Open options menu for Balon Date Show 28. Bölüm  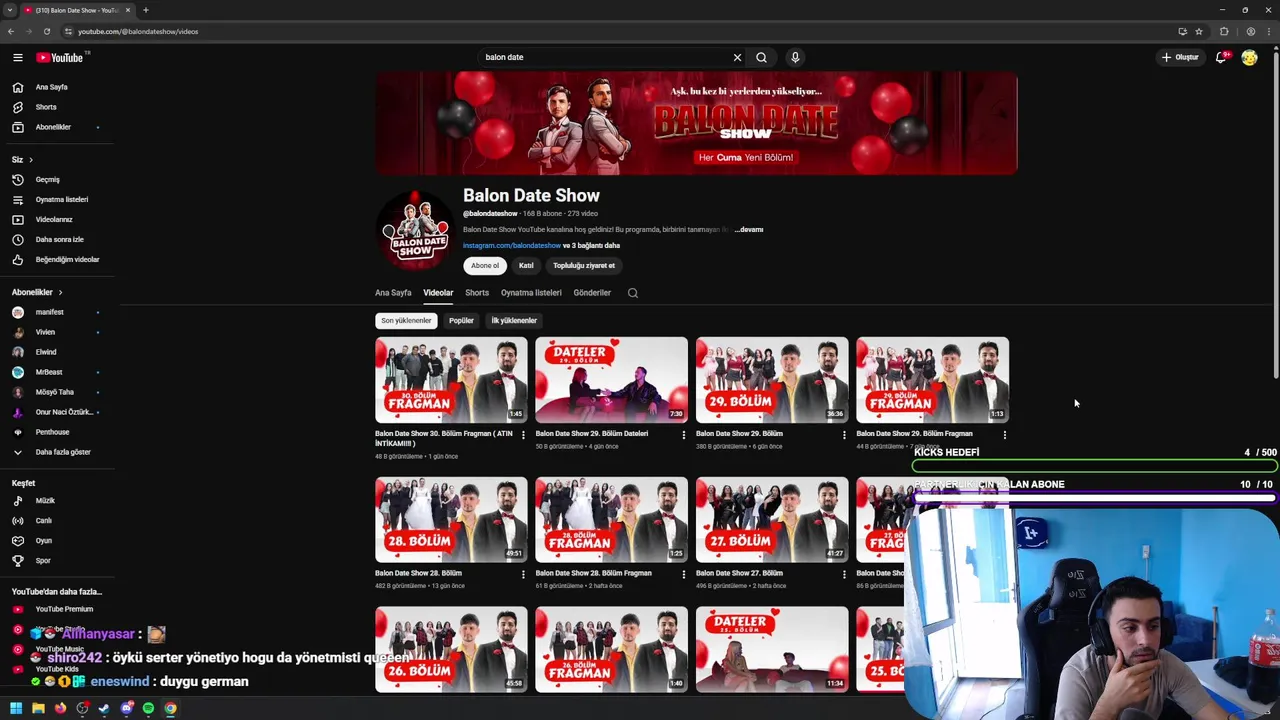pos(523,575)
